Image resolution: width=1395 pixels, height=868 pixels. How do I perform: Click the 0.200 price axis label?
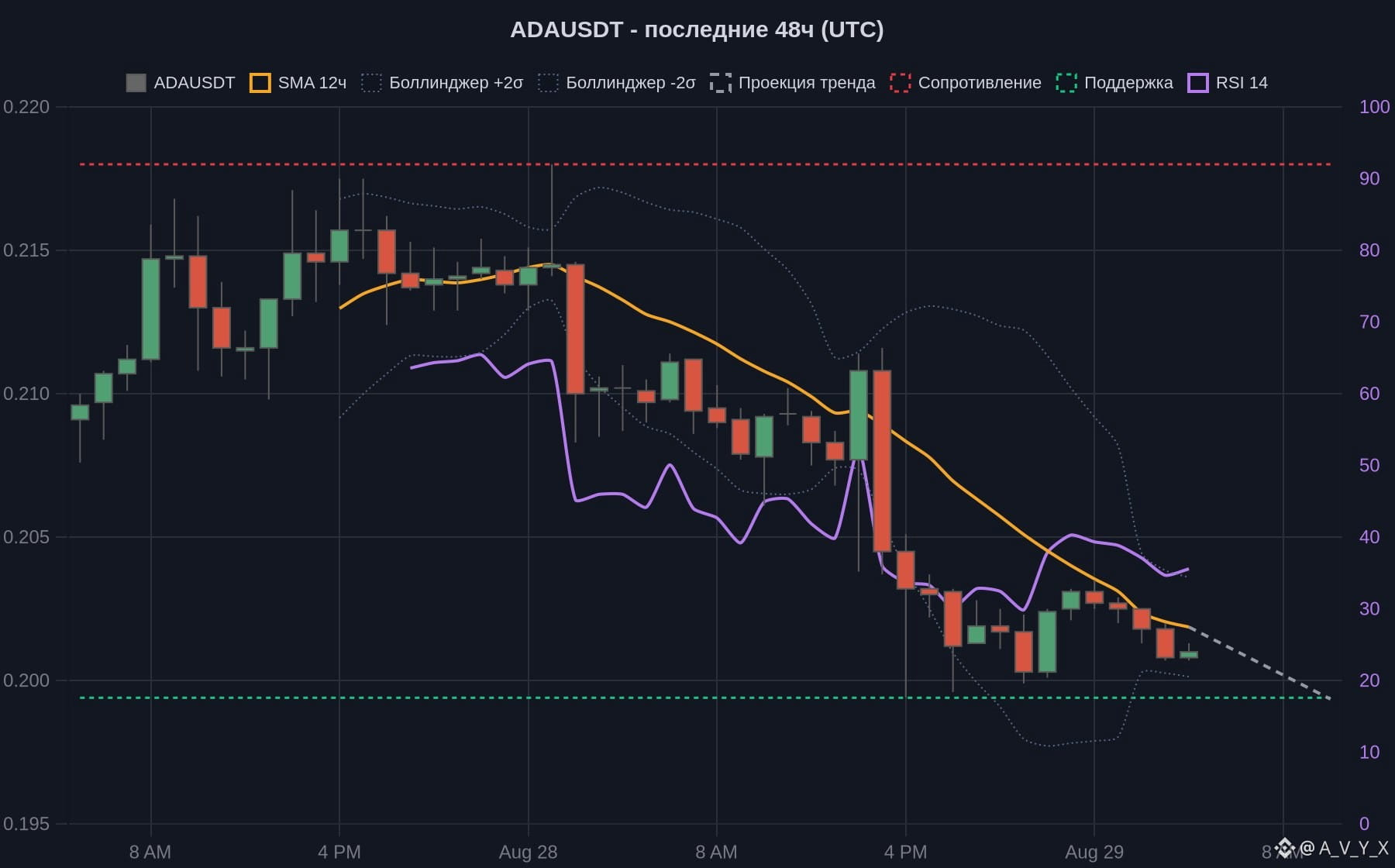[x=26, y=680]
